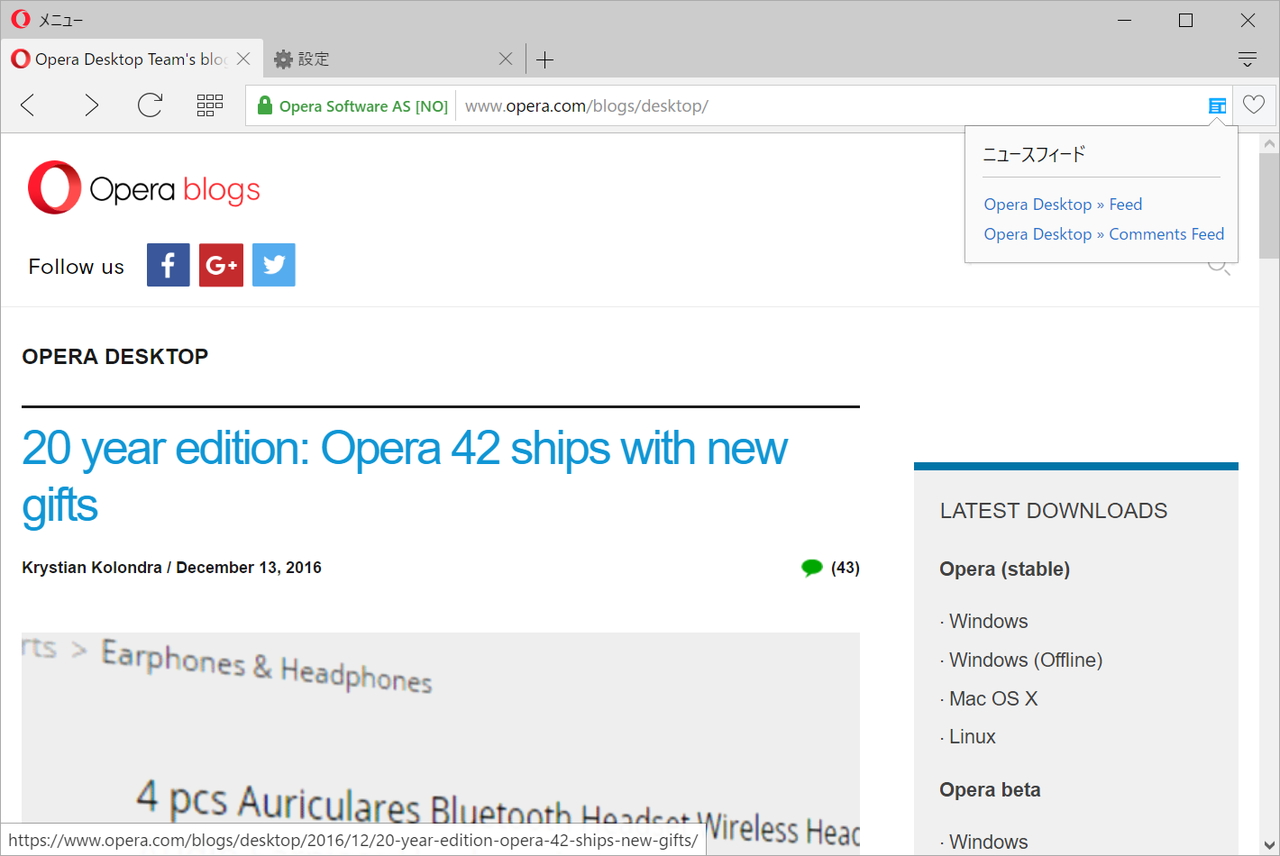This screenshot has width=1280, height=856.
Task: Open the Speed Dial grid
Action: 210,105
